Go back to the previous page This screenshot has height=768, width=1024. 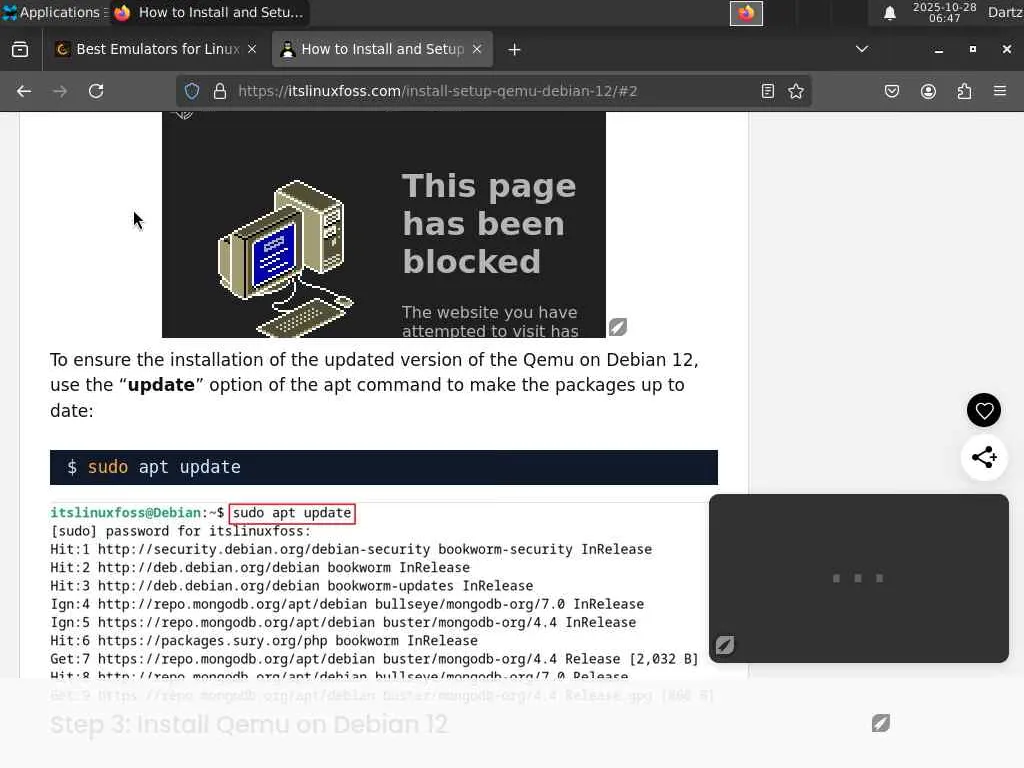(x=24, y=91)
